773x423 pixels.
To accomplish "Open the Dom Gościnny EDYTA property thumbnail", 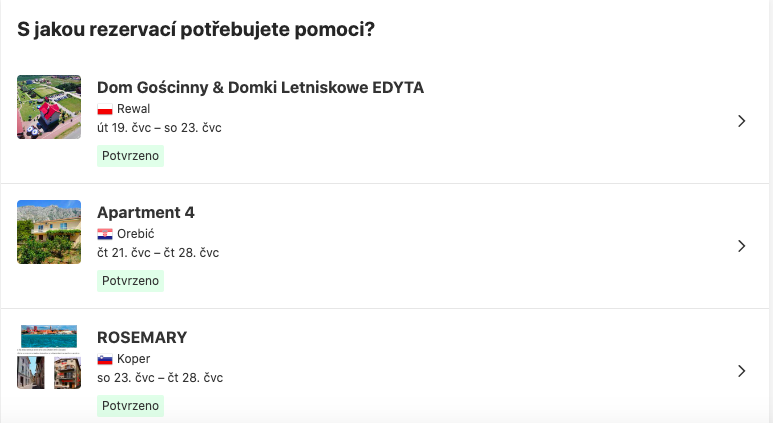I will tap(49, 106).
